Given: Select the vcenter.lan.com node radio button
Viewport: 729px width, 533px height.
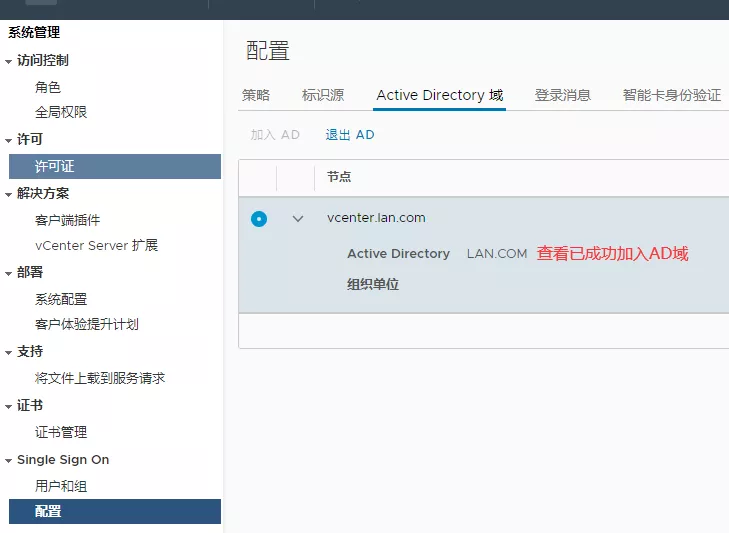Looking at the screenshot, I should (259, 218).
